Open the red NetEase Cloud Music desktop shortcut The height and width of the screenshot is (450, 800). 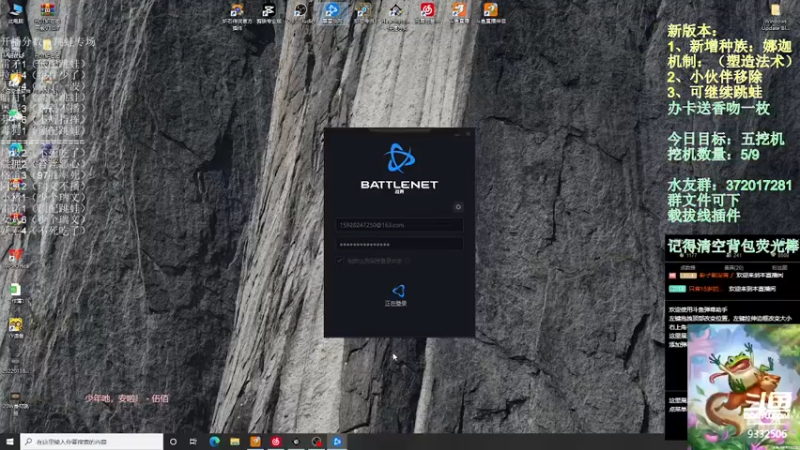click(x=427, y=13)
